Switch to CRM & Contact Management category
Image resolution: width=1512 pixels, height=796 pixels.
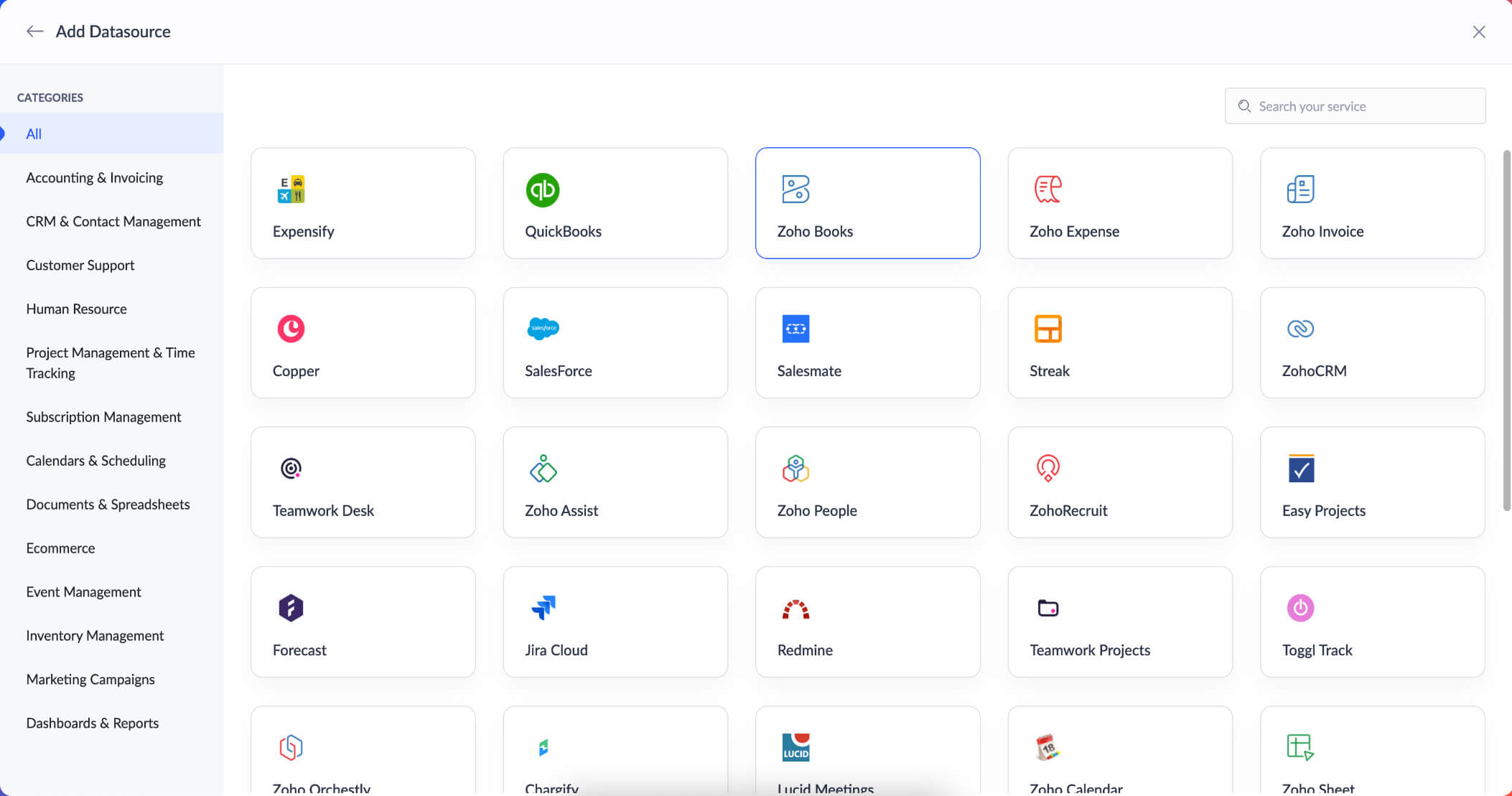(113, 222)
